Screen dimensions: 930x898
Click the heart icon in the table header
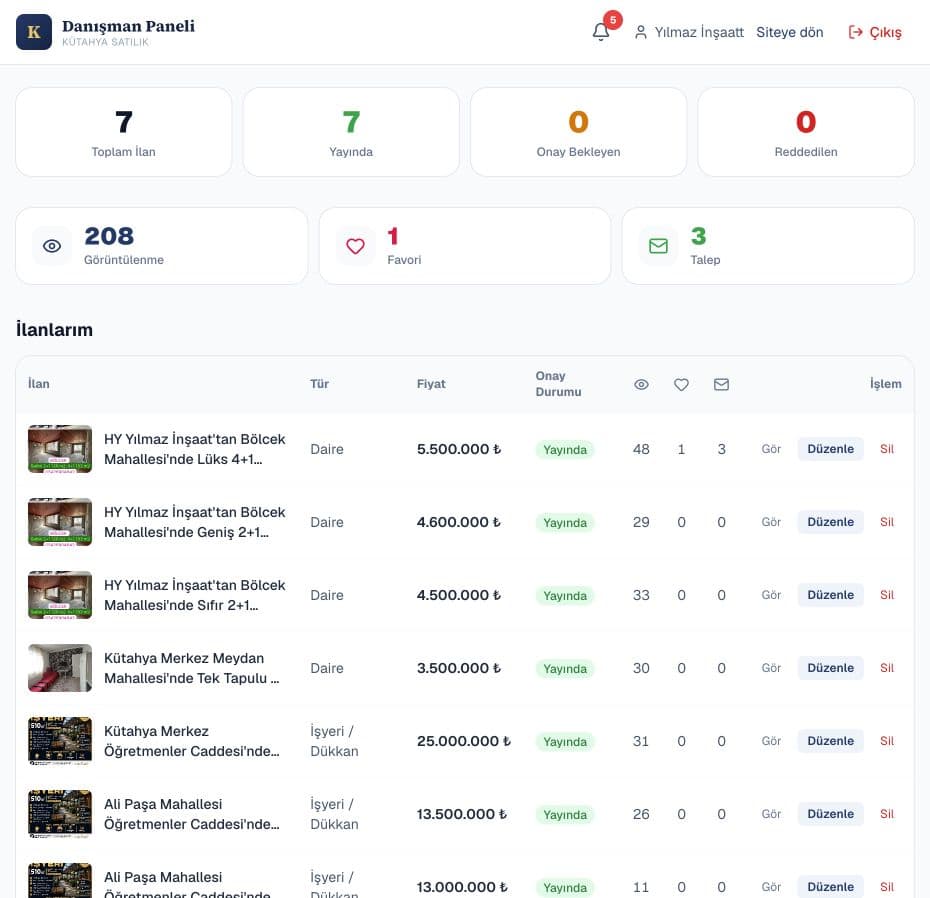click(x=681, y=384)
